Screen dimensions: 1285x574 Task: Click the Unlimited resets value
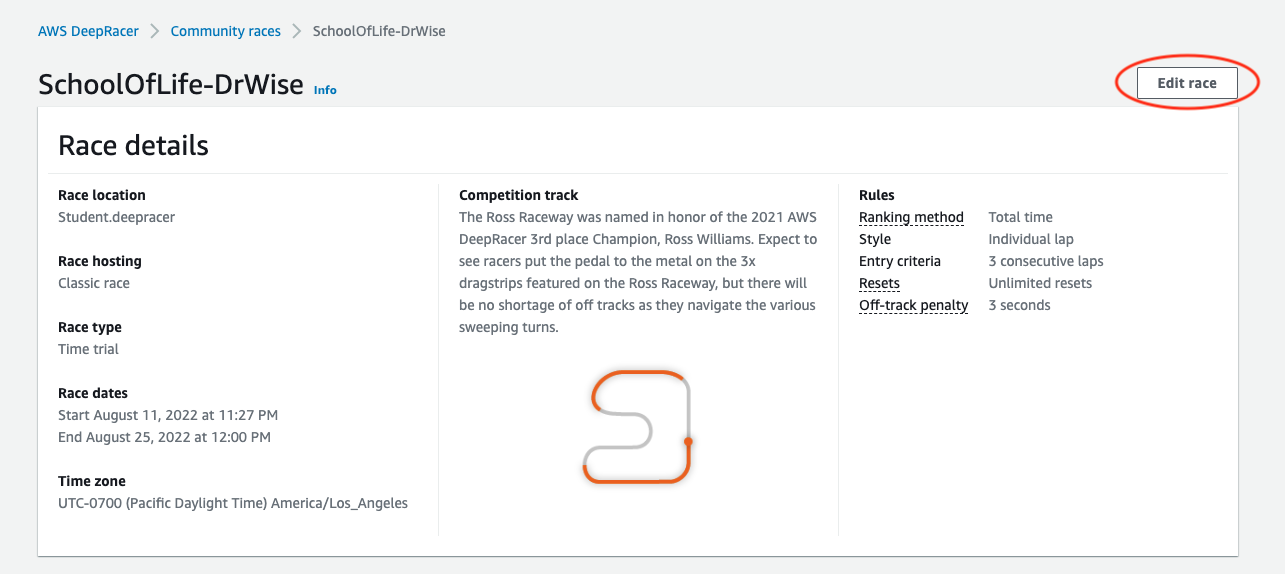tap(1039, 283)
